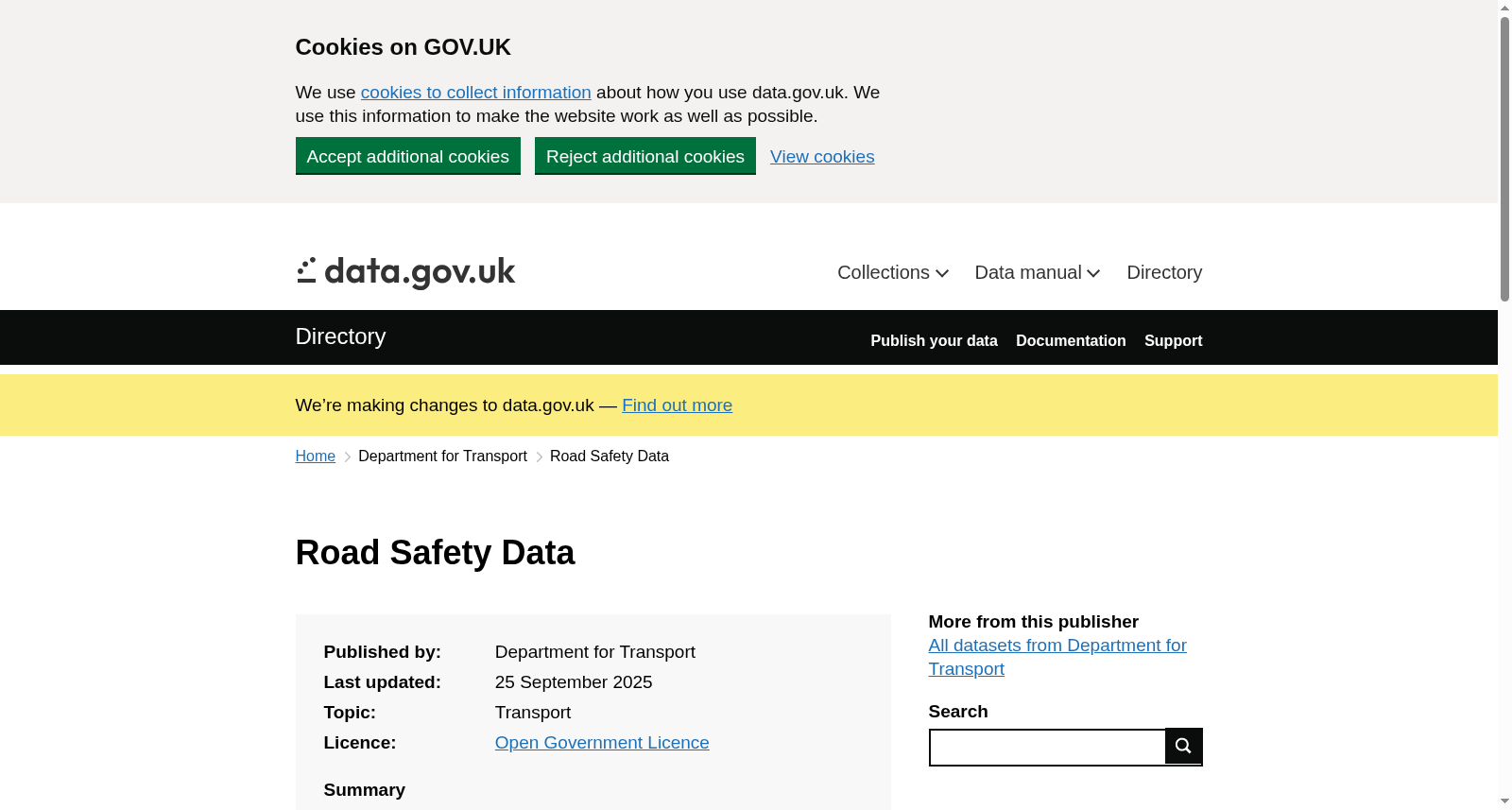
Task: Open the Open Government Licence link
Action: pos(602,743)
